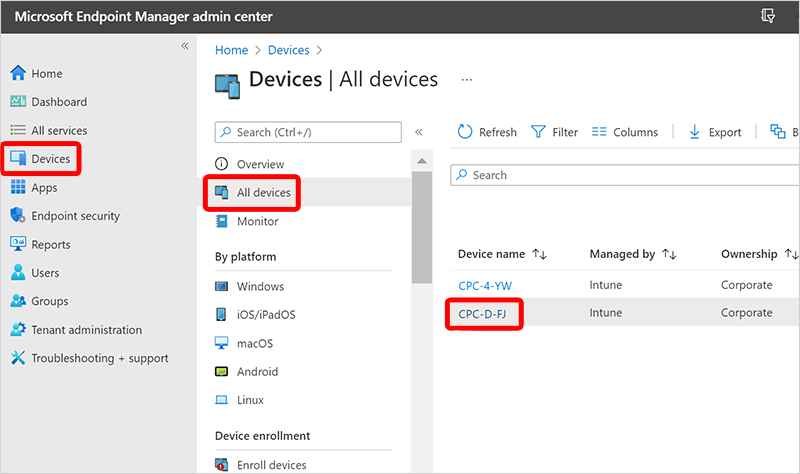Sort by Device name column arrows
800x474 pixels.
(539, 255)
